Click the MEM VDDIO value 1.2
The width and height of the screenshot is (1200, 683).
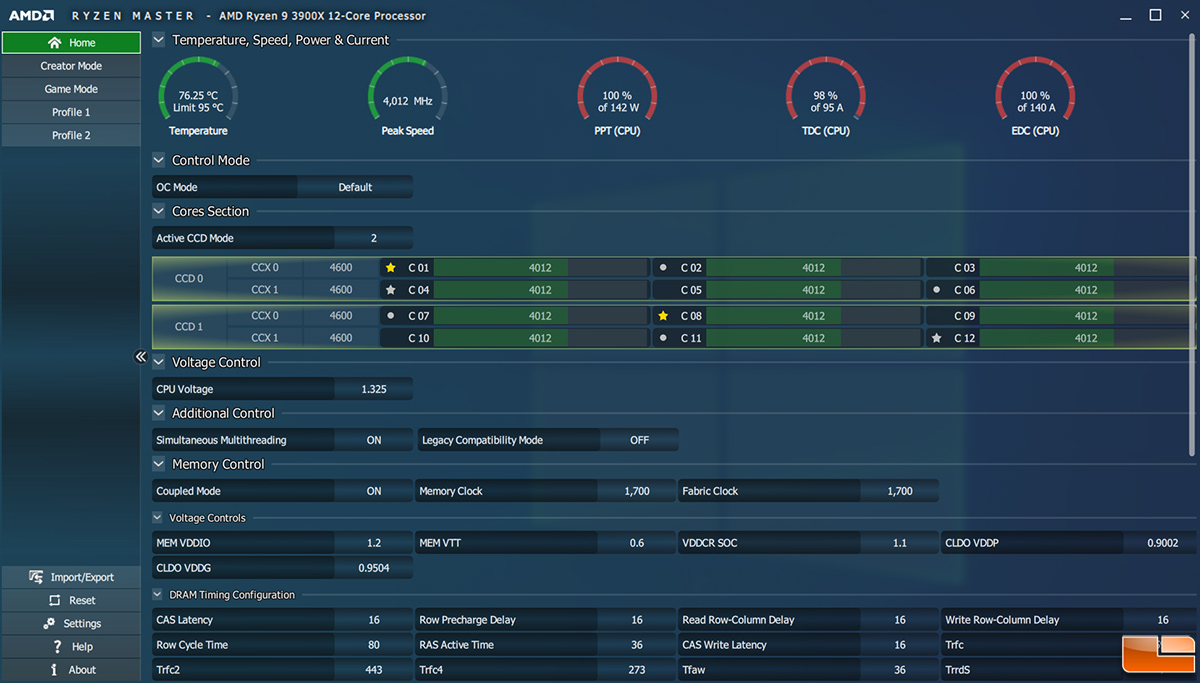[374, 543]
